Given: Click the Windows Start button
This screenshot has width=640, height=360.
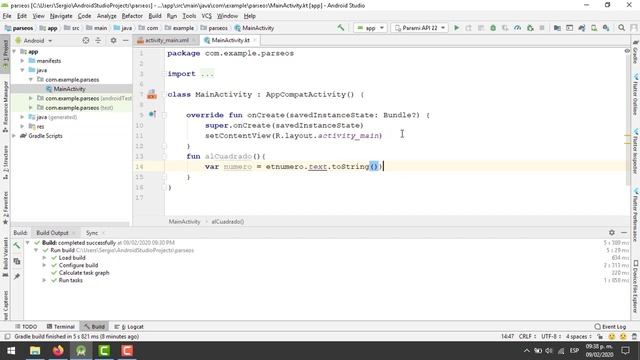Looking at the screenshot, I should click(11, 351).
